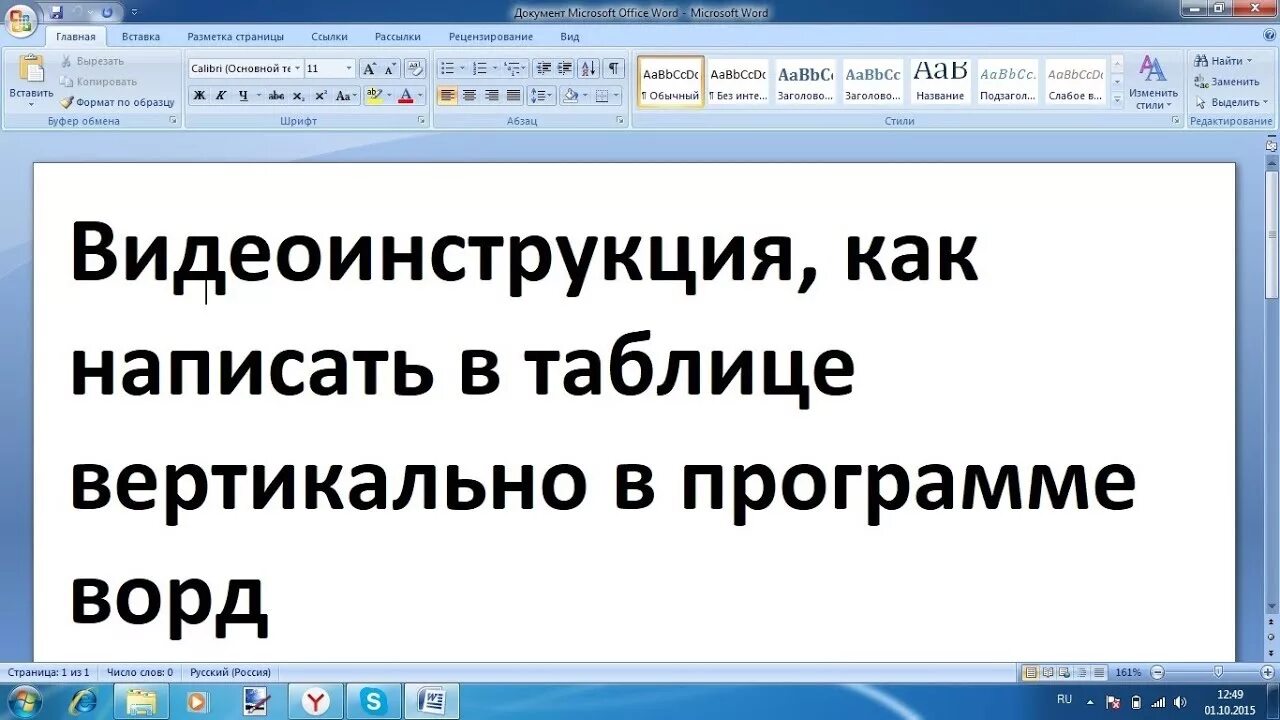This screenshot has width=1280, height=720.
Task: Open Font dialog launcher in Шрифт group
Action: point(422,121)
